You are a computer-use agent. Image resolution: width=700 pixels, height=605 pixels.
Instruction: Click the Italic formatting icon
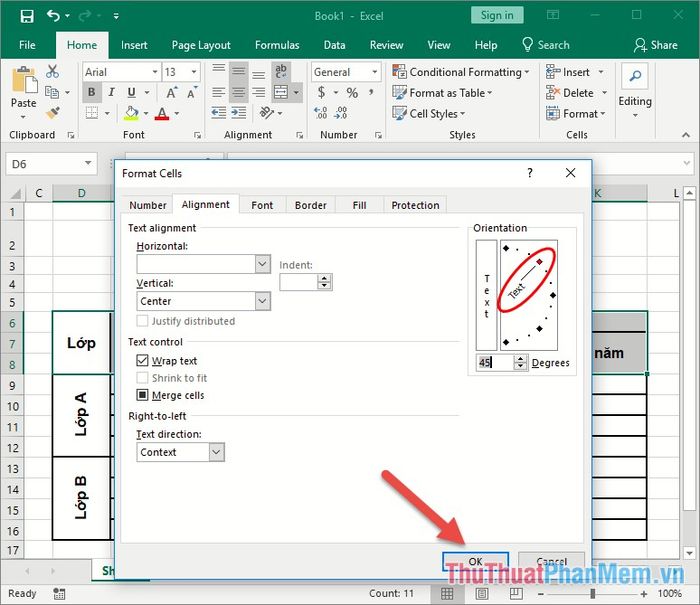point(111,93)
